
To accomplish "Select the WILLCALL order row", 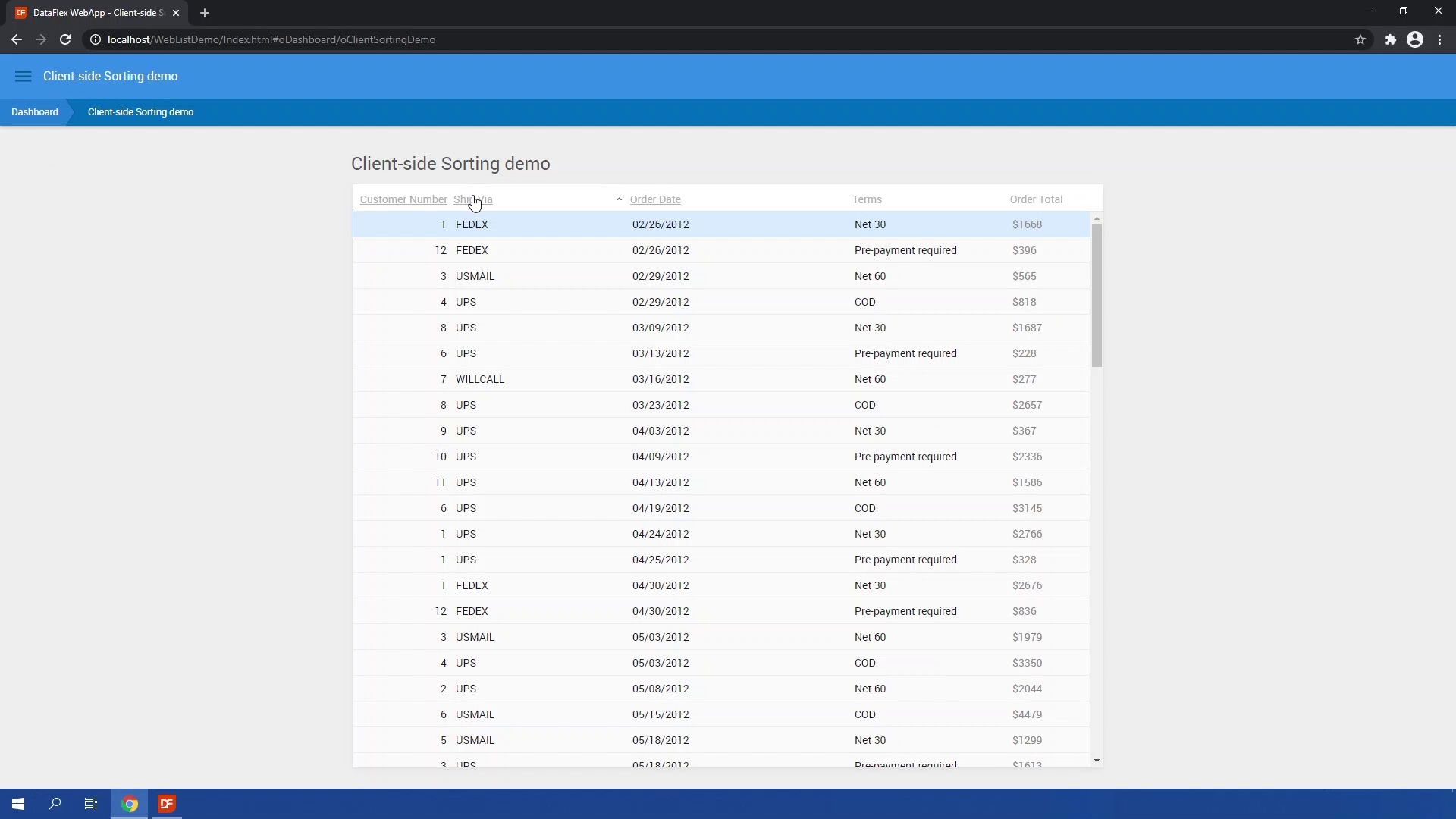I will point(480,379).
